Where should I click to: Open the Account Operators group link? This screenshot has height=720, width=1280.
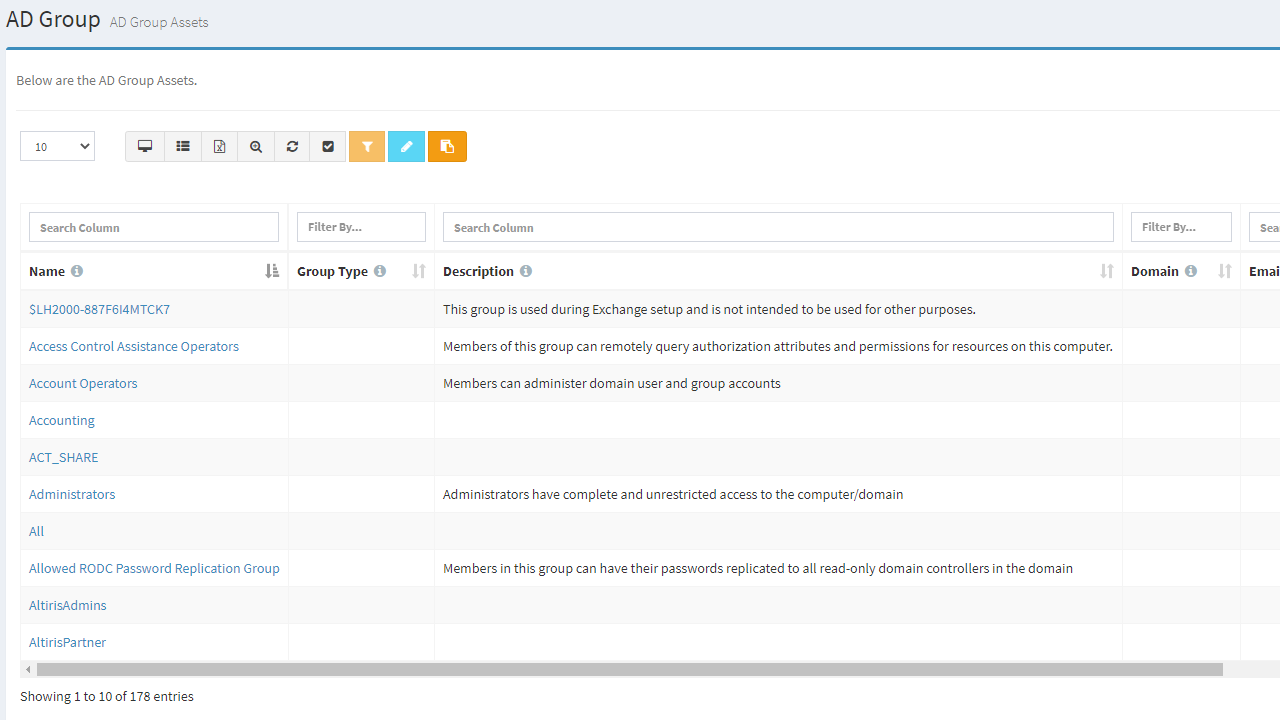click(x=83, y=383)
